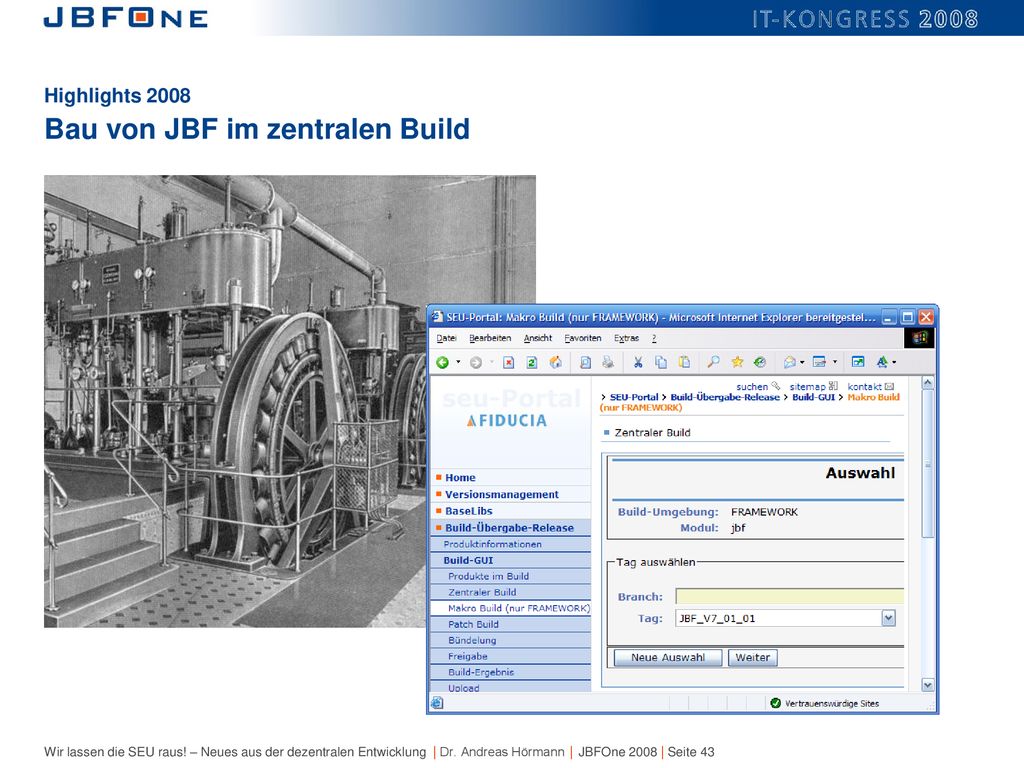The height and width of the screenshot is (768, 1024).
Task: Click the Stop loading icon with red X
Action: click(x=509, y=362)
